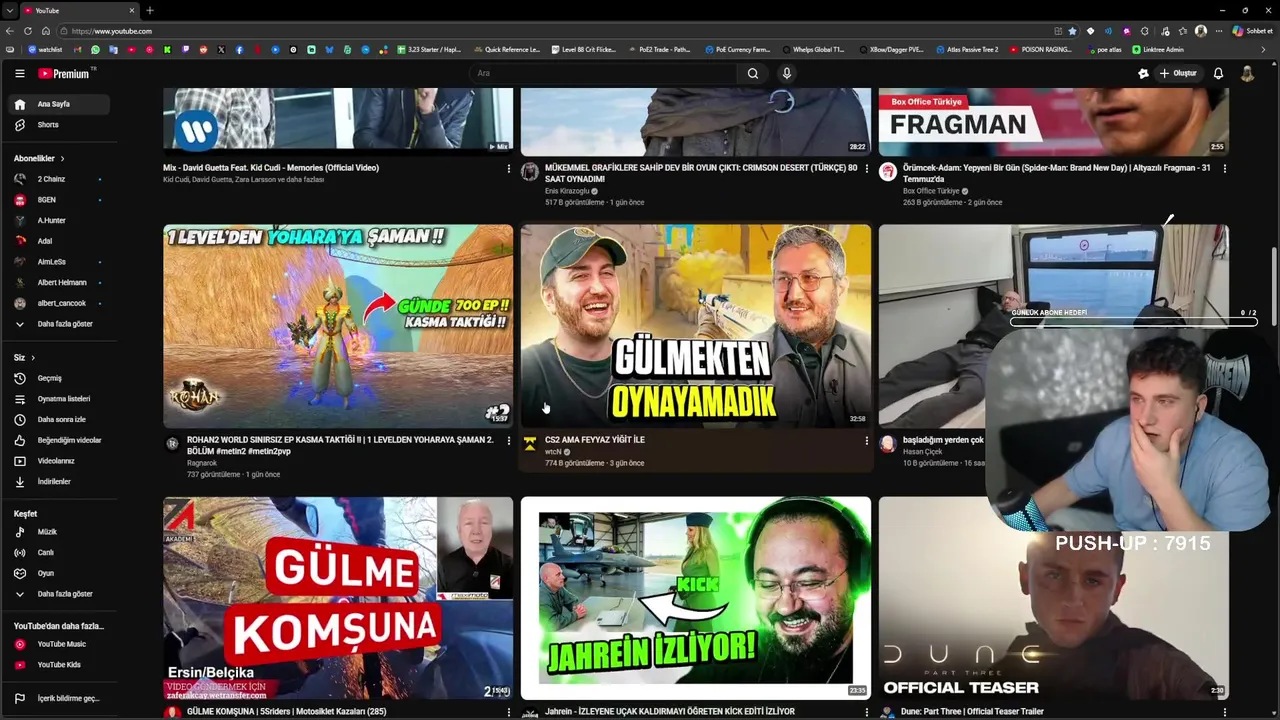Click the Oluştur create button
The height and width of the screenshot is (720, 1280).
coord(1178,73)
